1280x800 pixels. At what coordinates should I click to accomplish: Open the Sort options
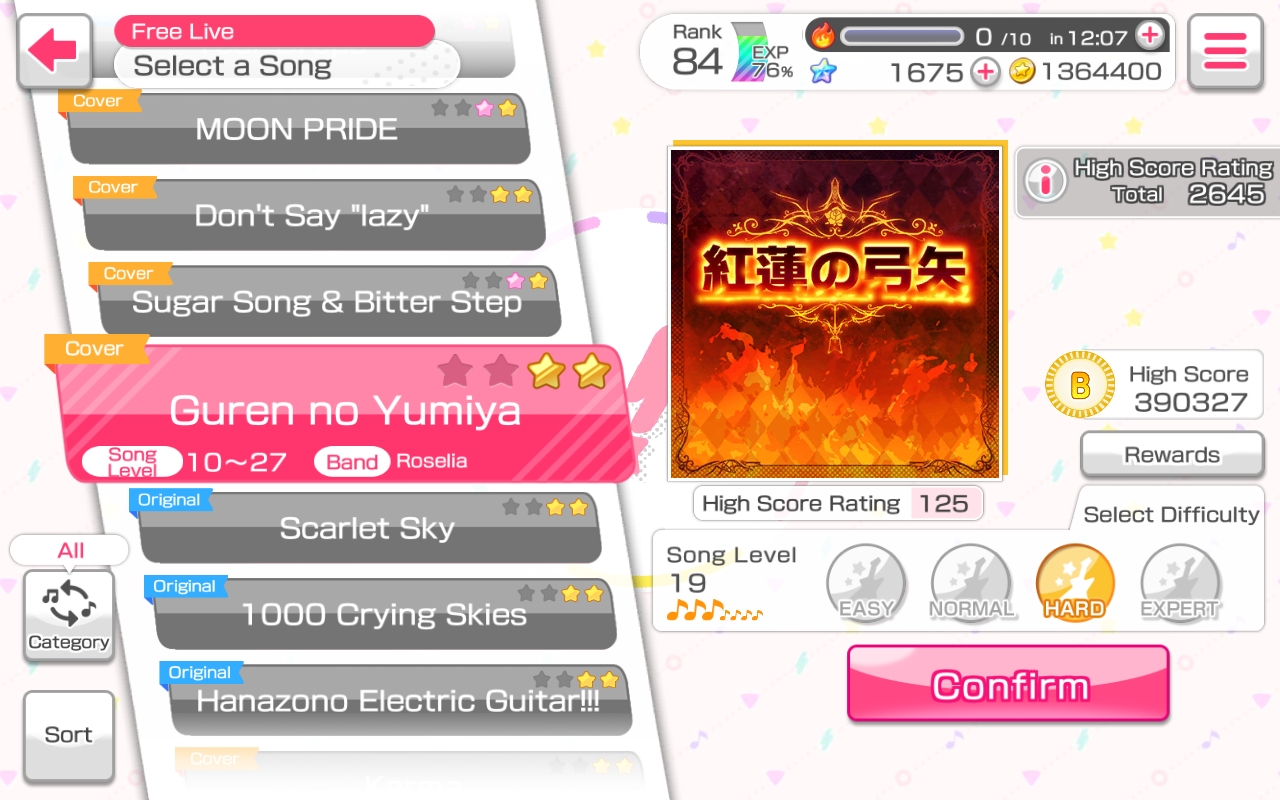tap(68, 736)
